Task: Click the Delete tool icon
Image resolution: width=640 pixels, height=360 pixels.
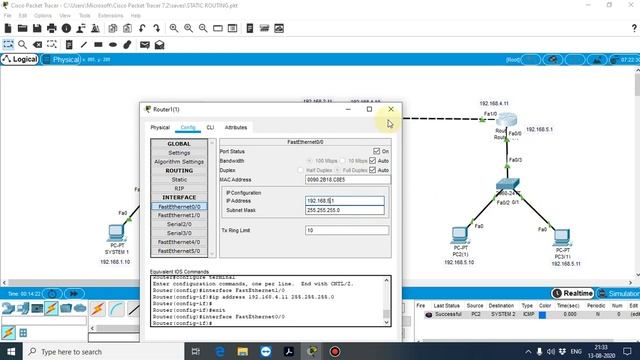Action: coord(37,44)
